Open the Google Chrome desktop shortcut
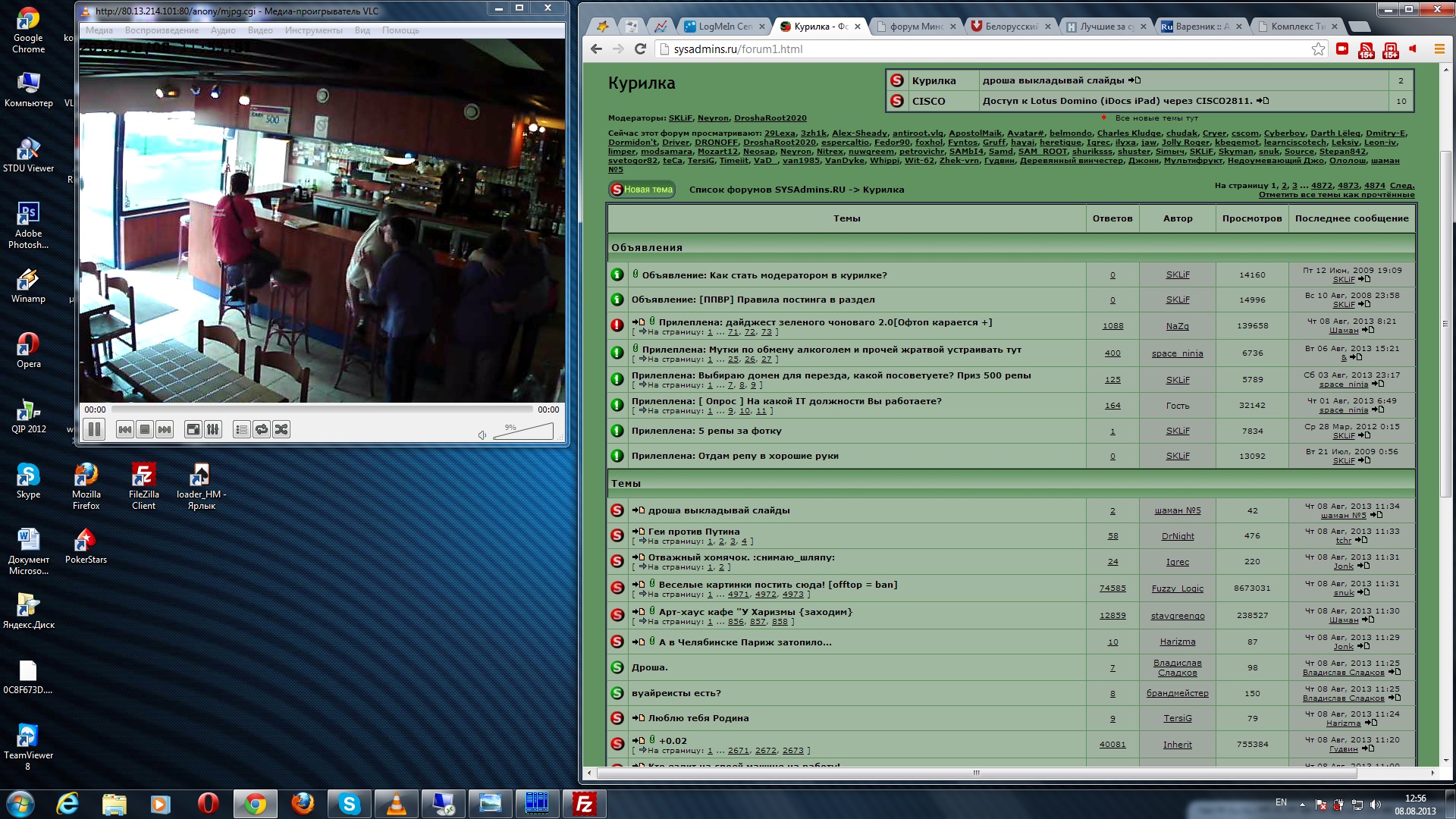1456x819 pixels. [28, 30]
